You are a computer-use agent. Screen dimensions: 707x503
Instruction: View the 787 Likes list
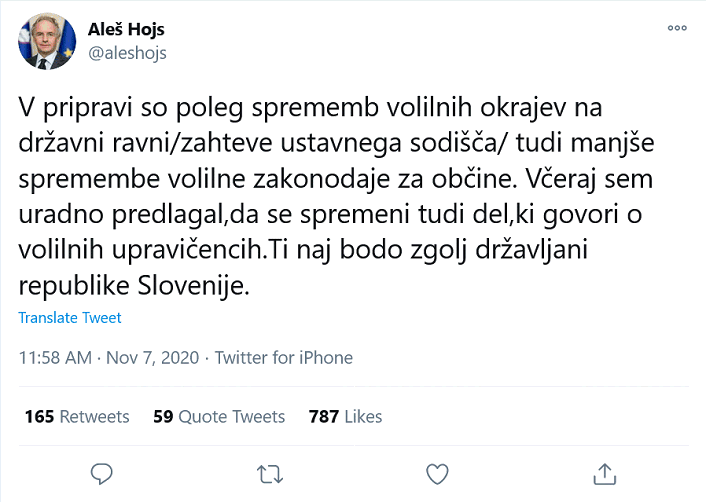346,417
